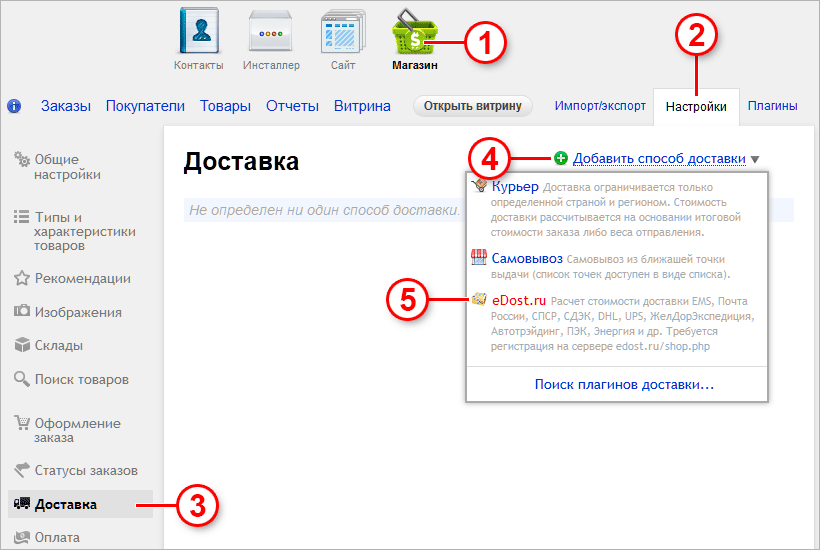Viewport: 820px width, 550px height.
Task: Click the eDost.ru description text
Action: (x=622, y=324)
